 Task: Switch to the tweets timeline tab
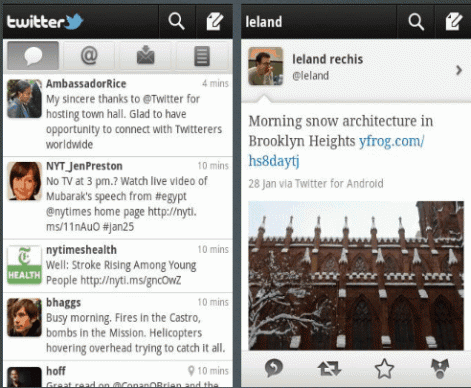(x=33, y=56)
